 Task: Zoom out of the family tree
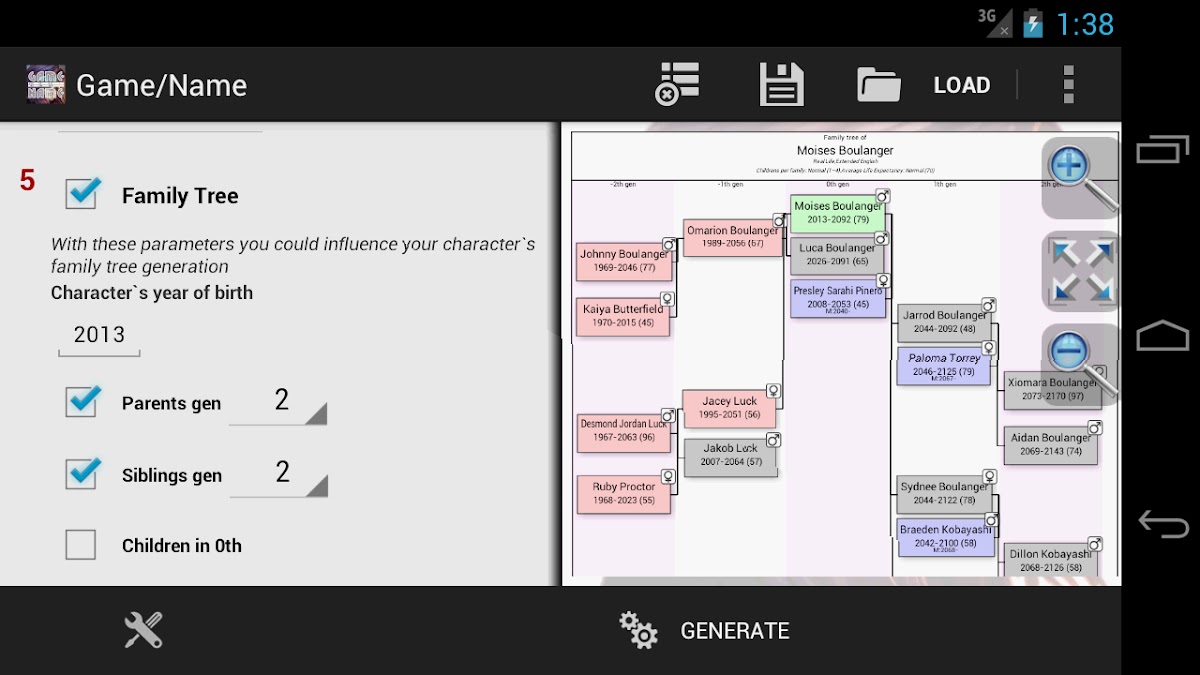click(x=1078, y=362)
